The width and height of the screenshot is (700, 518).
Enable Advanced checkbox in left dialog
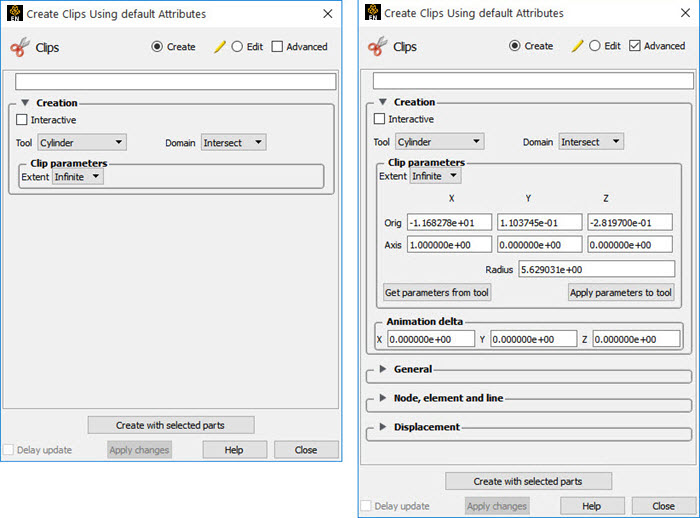pos(277,46)
